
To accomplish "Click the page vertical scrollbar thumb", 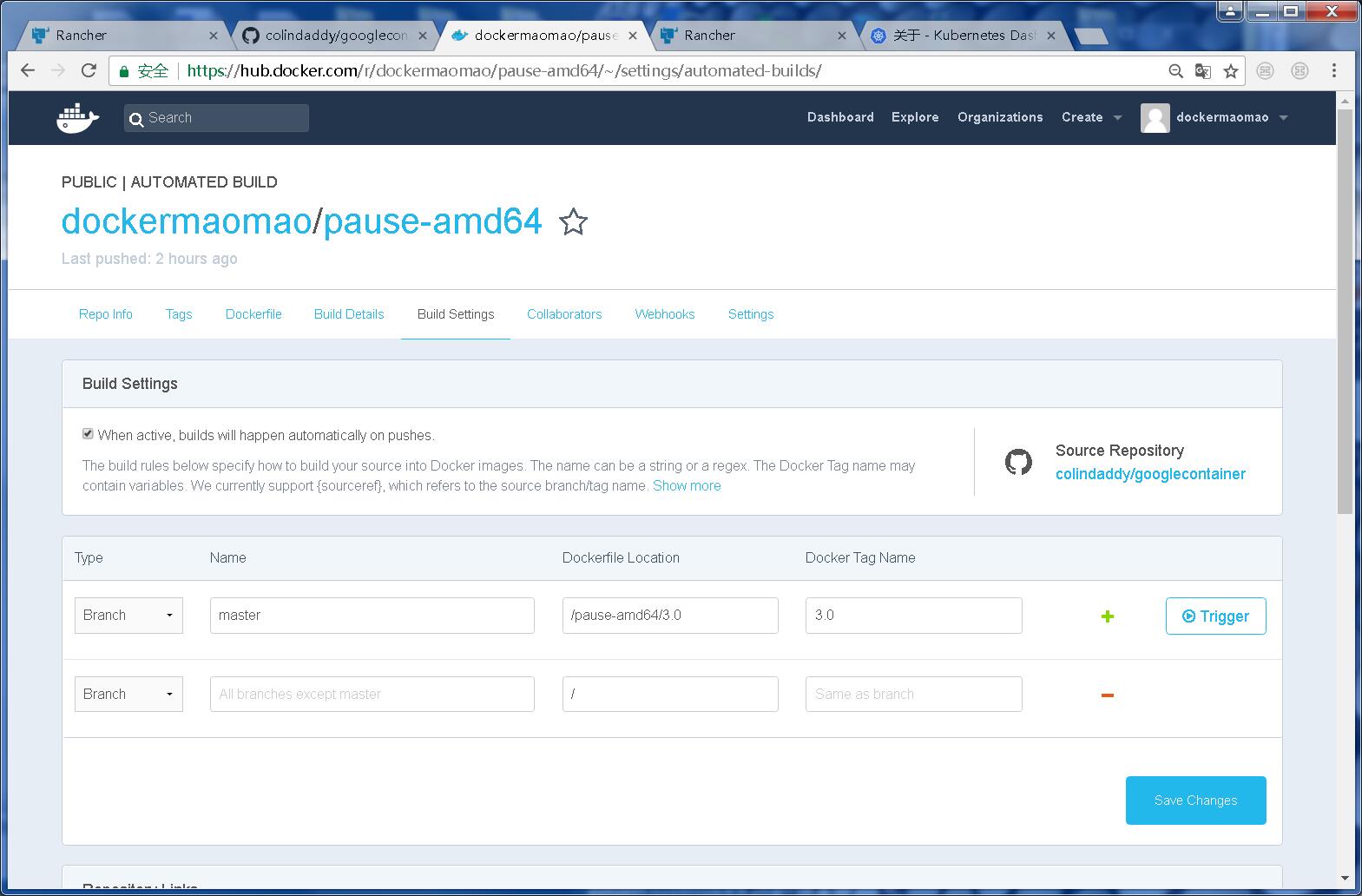I will coord(1345,311).
